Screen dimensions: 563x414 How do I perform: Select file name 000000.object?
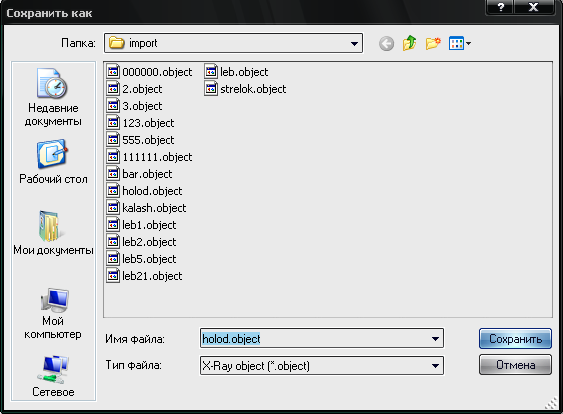tap(157, 72)
